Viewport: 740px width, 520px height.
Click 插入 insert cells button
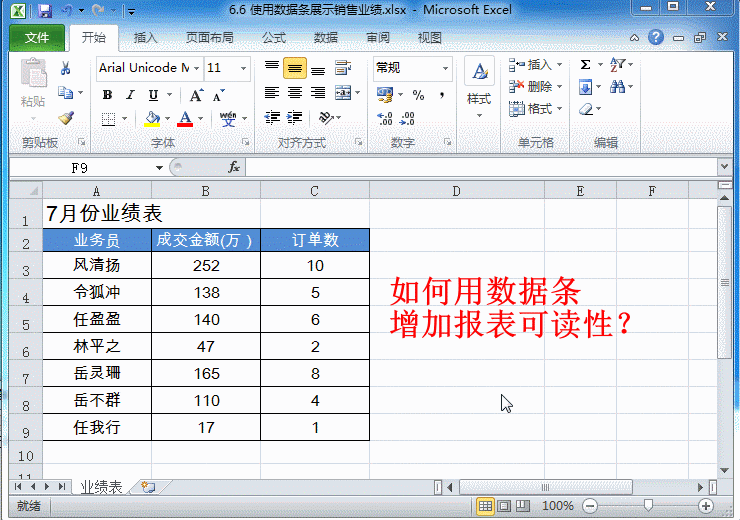(536, 65)
